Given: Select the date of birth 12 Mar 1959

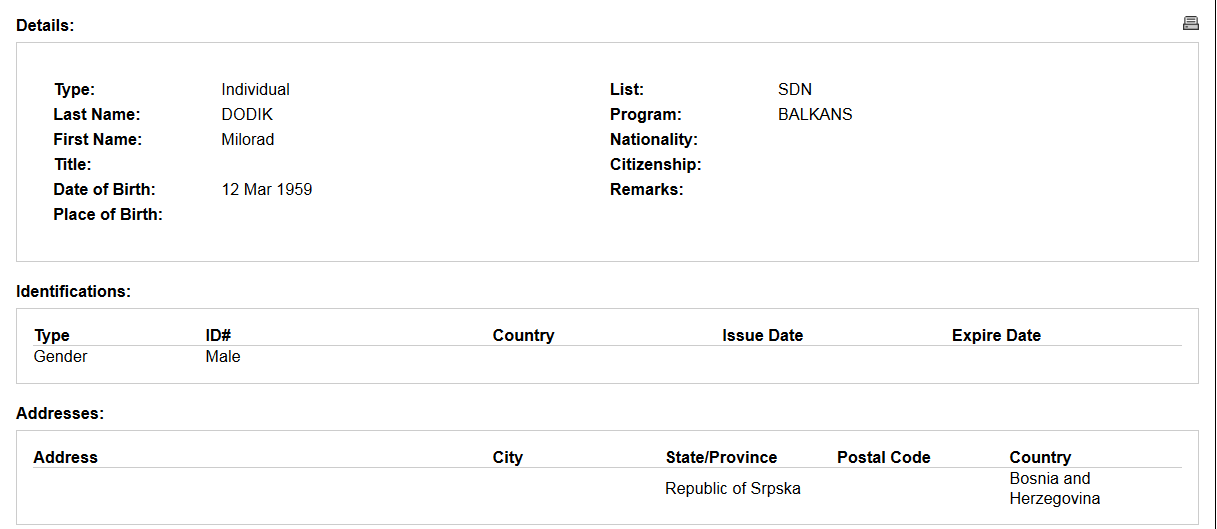Looking at the screenshot, I should (266, 190).
